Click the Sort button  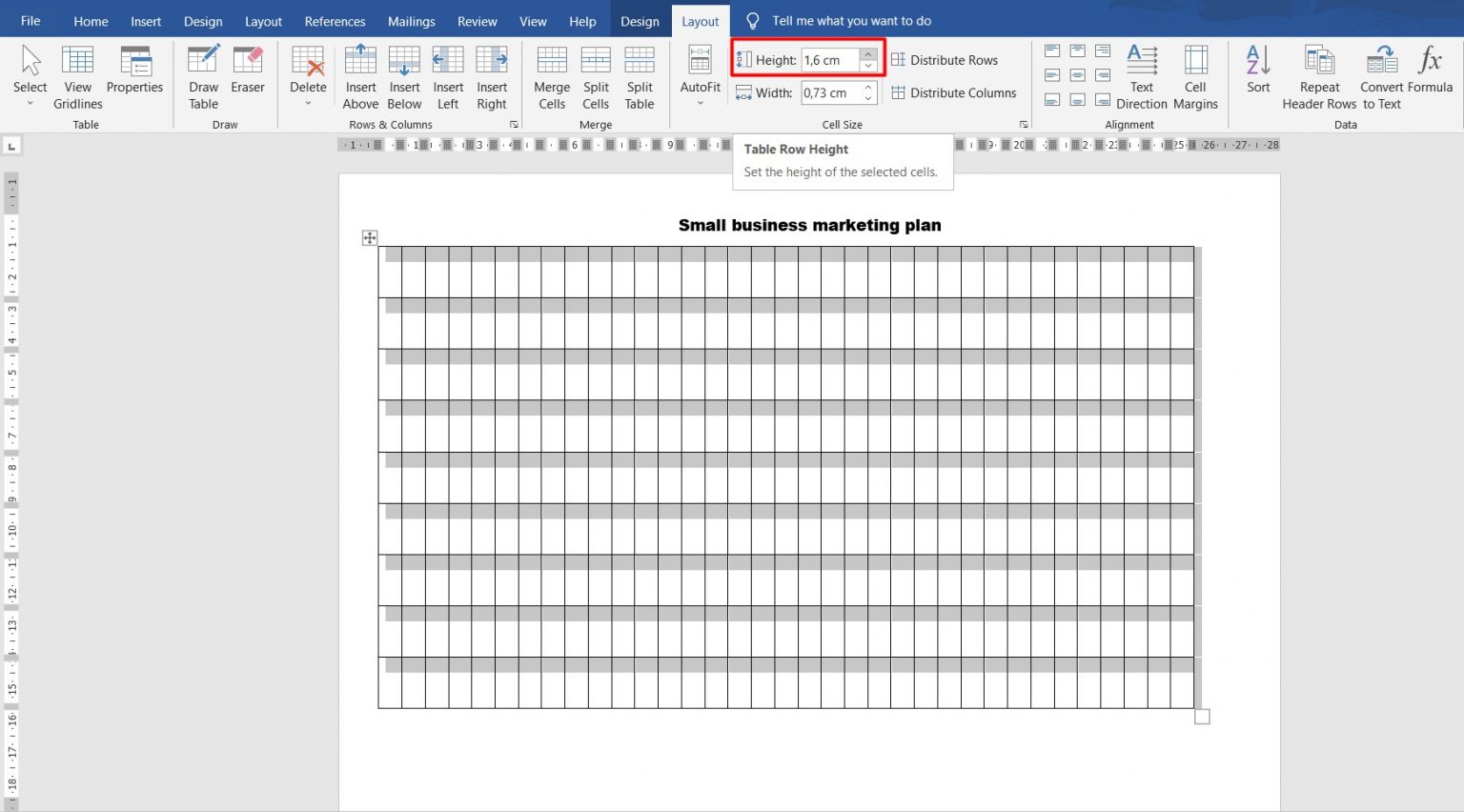coord(1258,71)
